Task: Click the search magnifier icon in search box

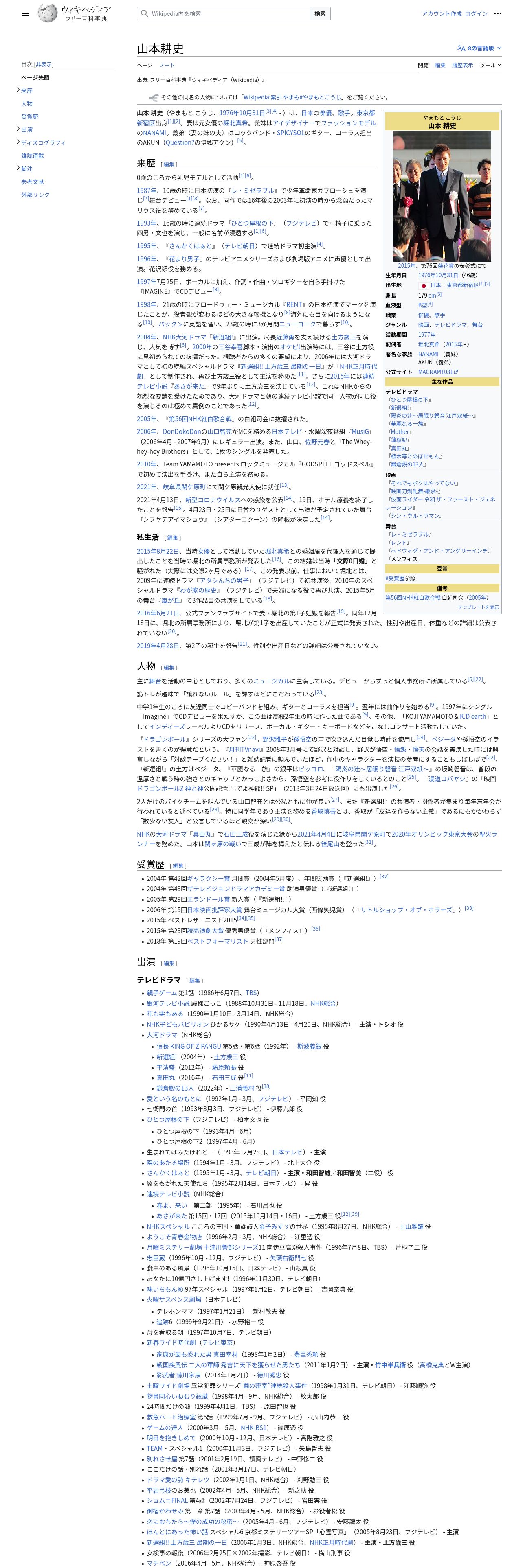Action: tap(144, 13)
